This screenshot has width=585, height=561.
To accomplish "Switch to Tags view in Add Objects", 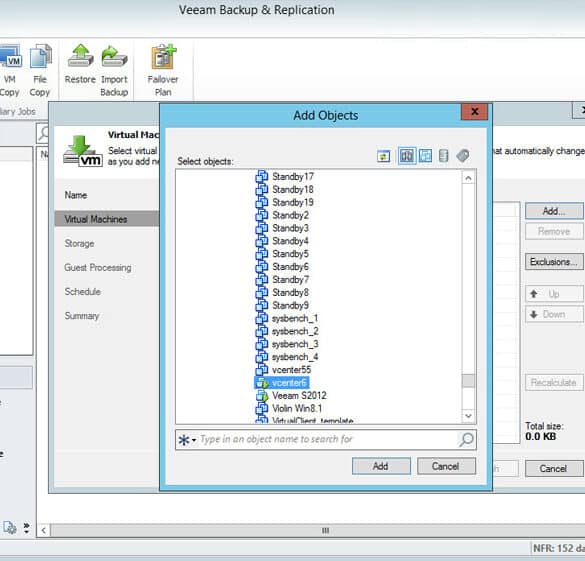I will pos(463,156).
